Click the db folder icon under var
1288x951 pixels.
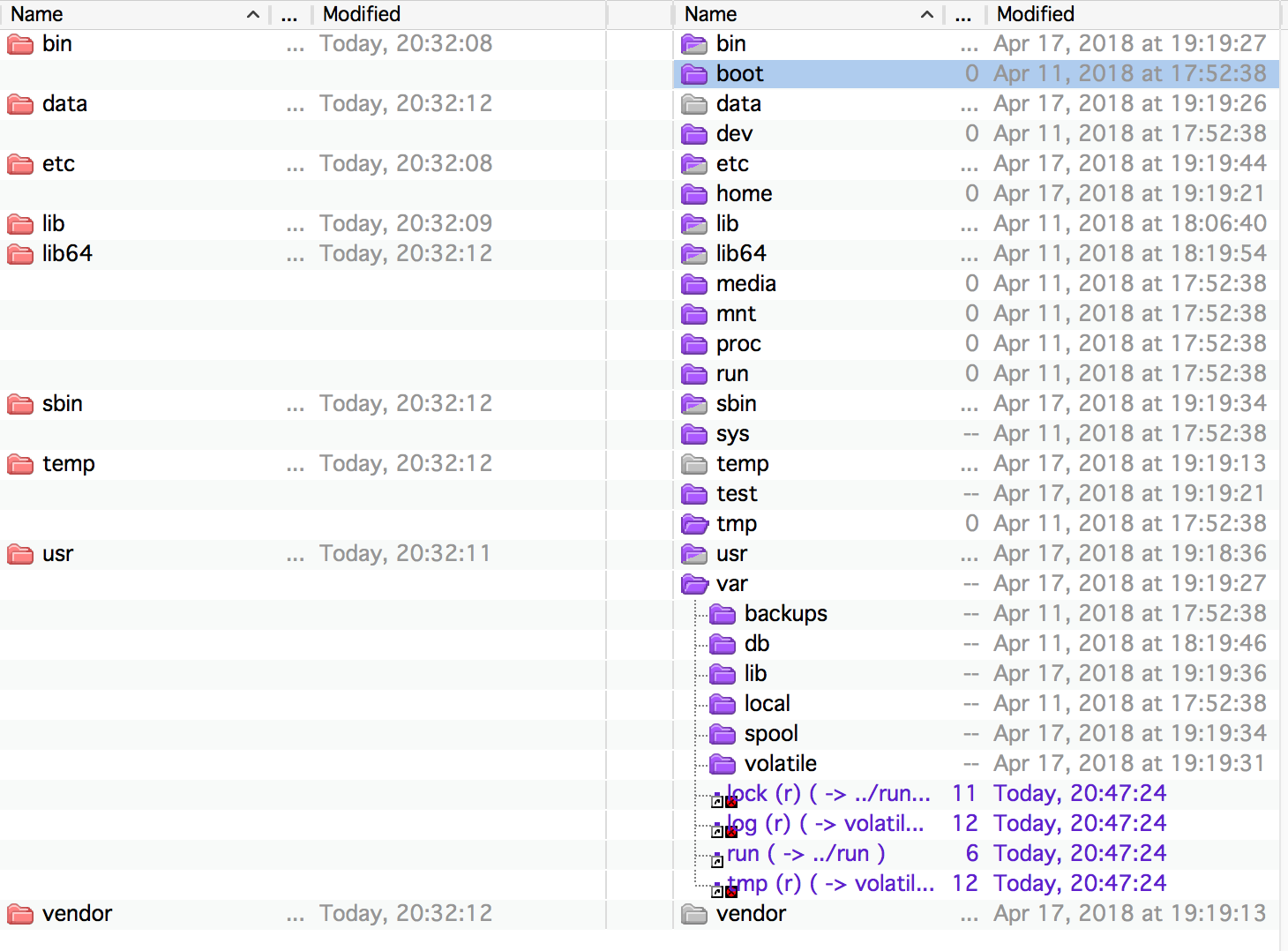click(723, 644)
